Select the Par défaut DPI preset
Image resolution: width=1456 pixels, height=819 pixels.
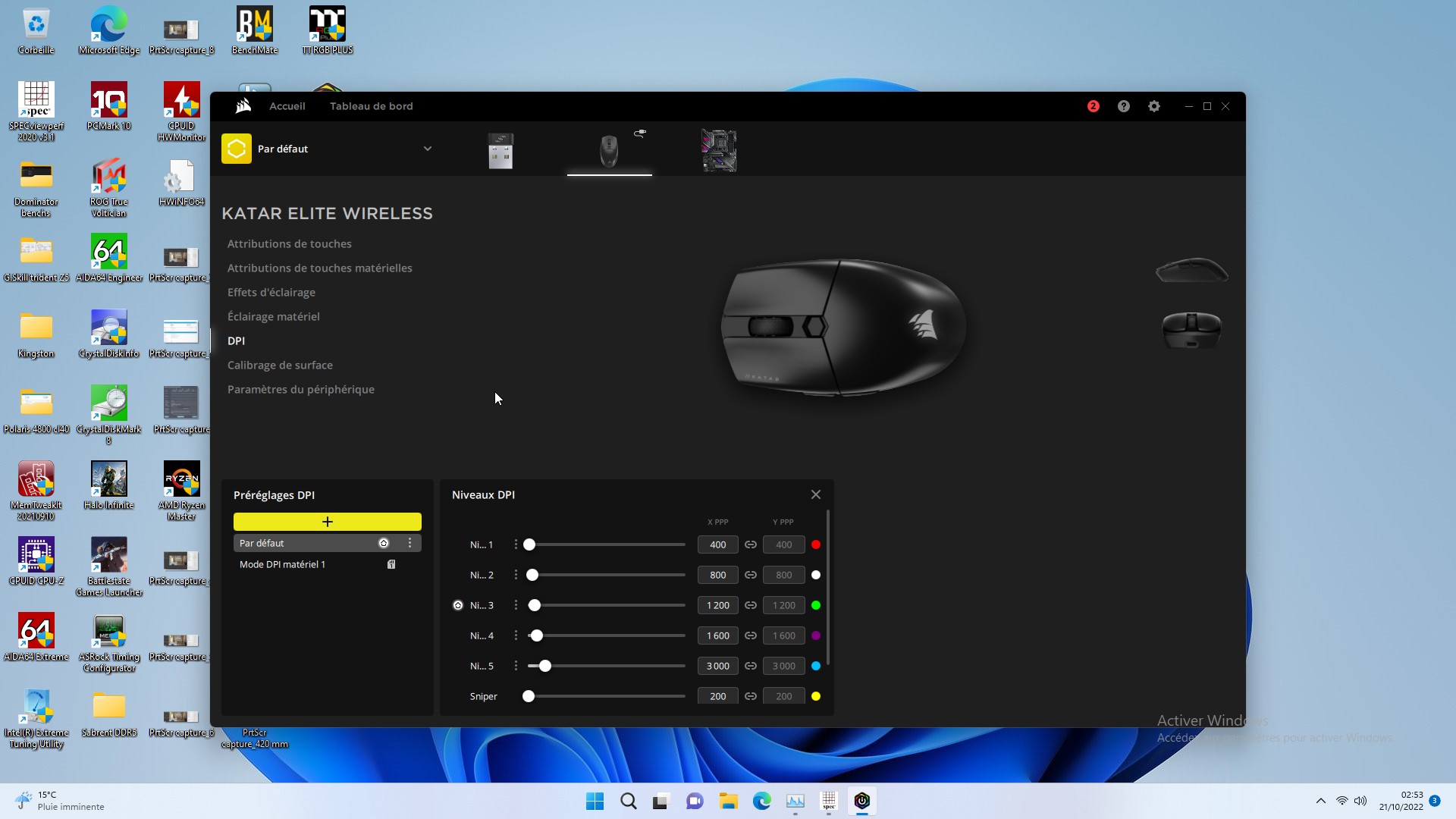[328, 543]
